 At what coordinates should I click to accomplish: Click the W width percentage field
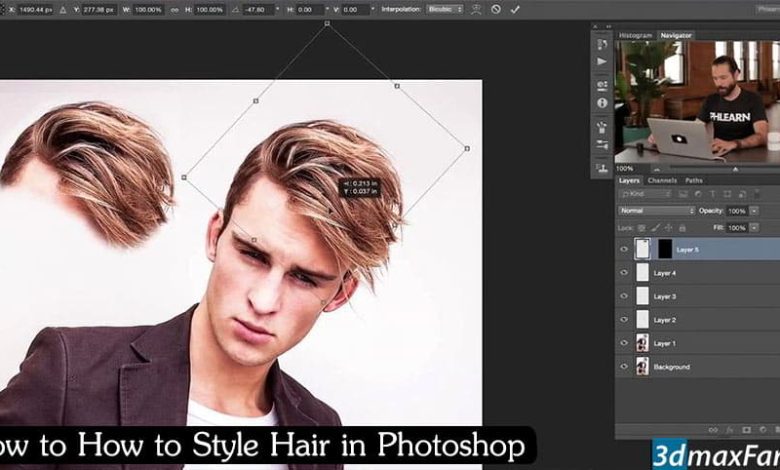pyautogui.click(x=148, y=9)
